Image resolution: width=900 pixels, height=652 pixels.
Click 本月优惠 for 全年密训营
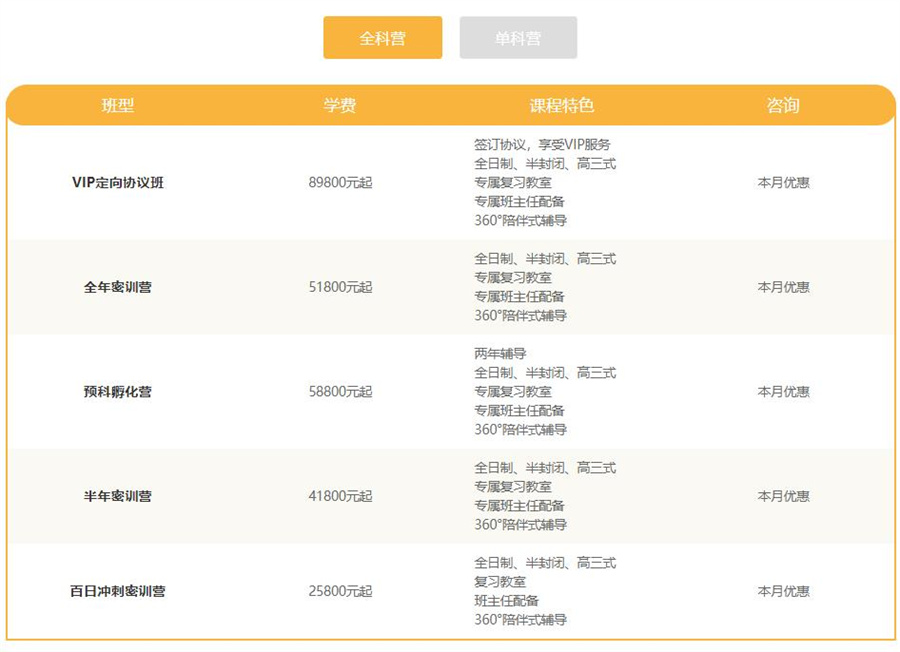785,287
